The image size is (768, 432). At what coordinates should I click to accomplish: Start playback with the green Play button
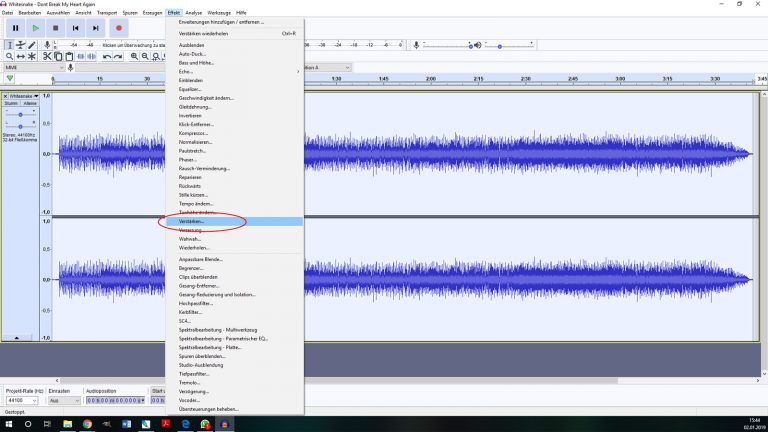coord(35,28)
